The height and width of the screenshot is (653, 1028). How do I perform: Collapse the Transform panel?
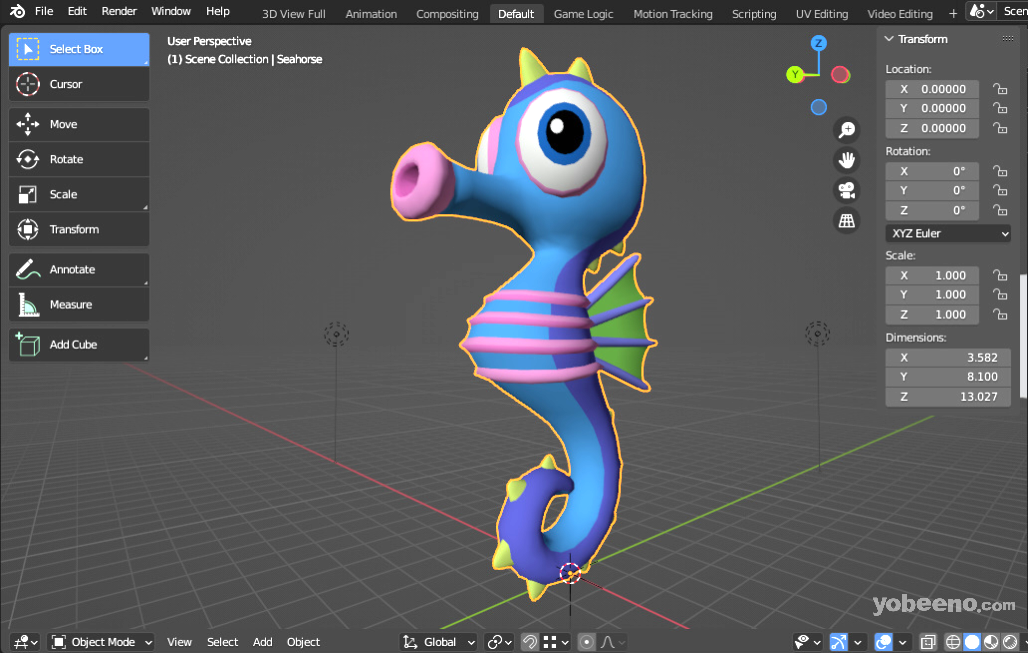click(889, 39)
